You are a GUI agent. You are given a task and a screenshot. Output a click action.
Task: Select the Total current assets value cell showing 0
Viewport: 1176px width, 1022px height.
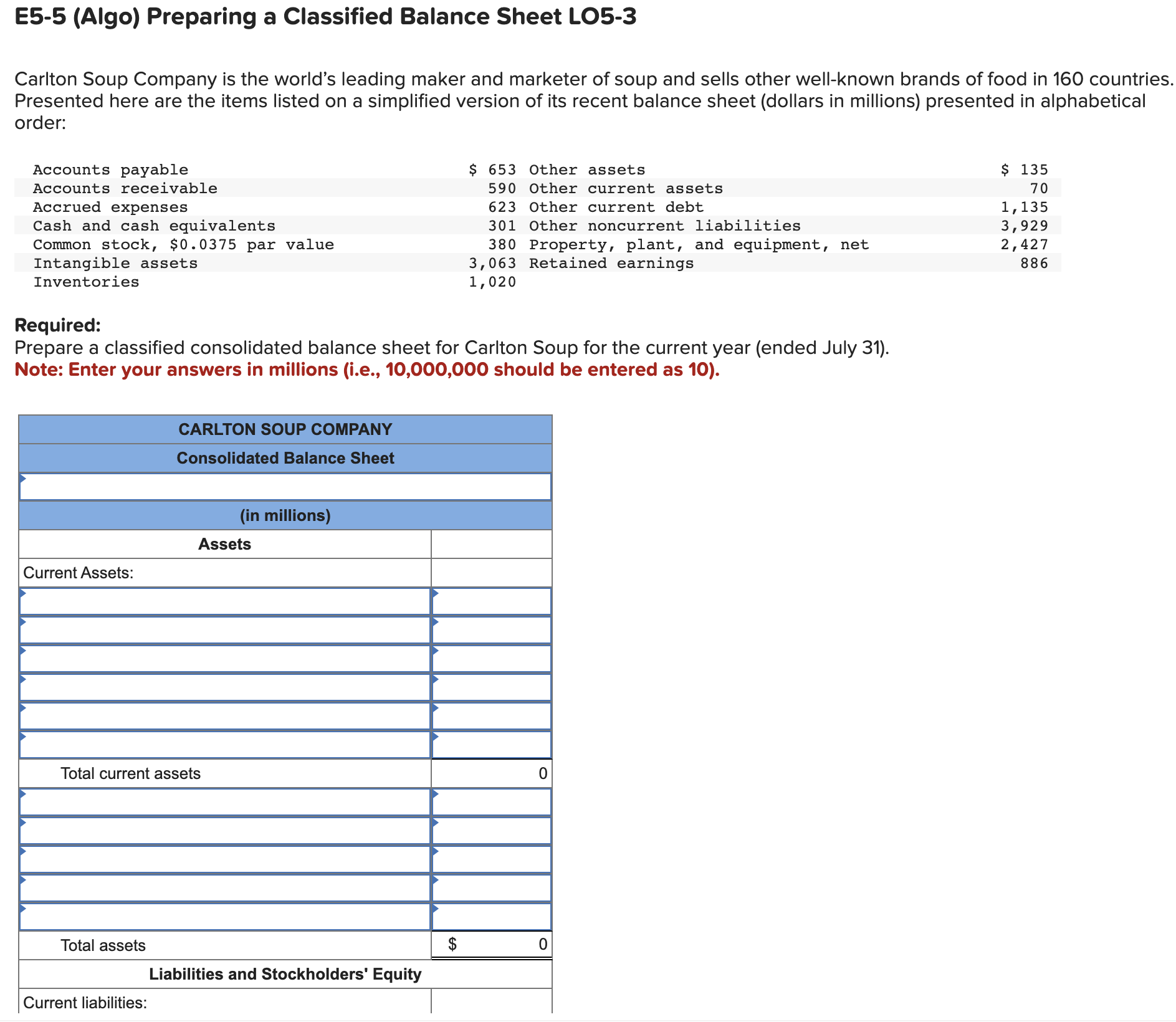(491, 773)
